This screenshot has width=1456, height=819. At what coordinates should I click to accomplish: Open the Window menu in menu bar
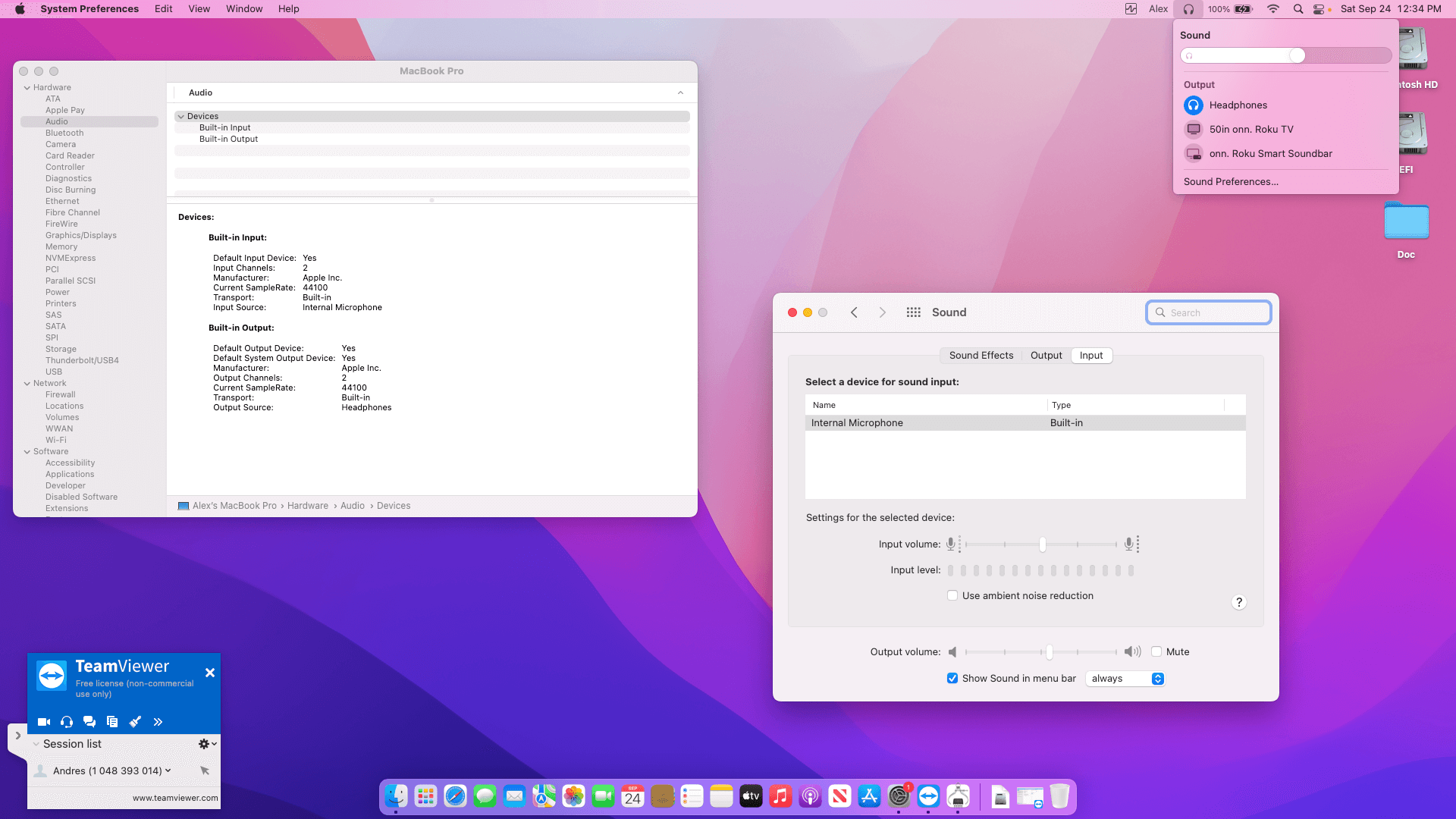tap(244, 9)
